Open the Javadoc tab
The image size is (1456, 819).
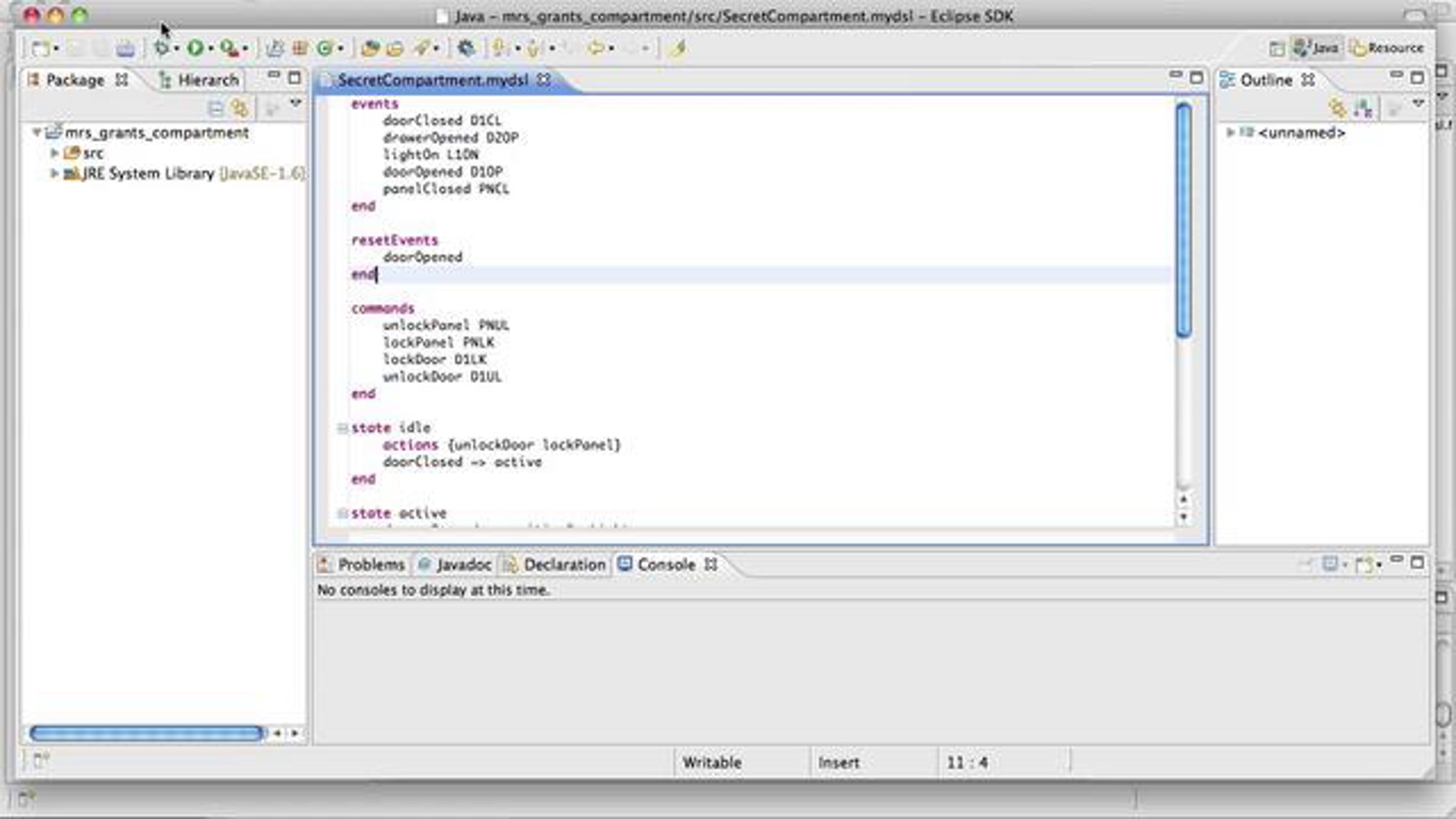coord(454,565)
